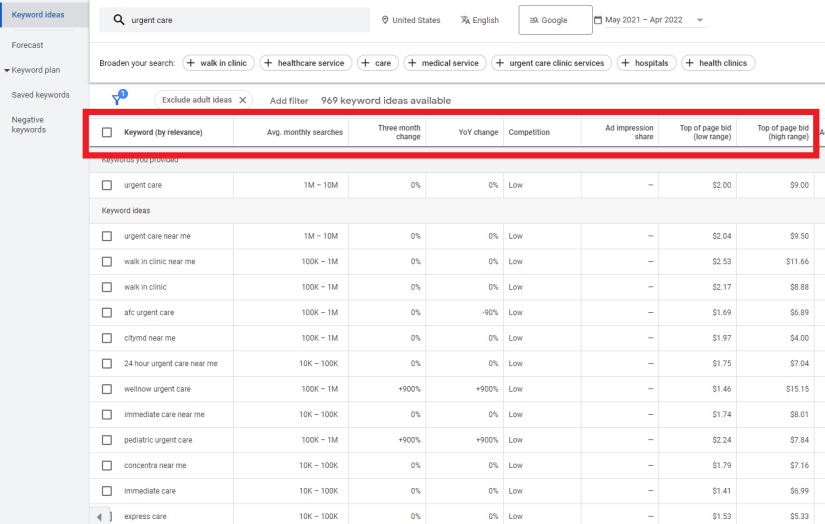This screenshot has width=825, height=524.
Task: Sort by YoY change column
Action: tap(478, 133)
